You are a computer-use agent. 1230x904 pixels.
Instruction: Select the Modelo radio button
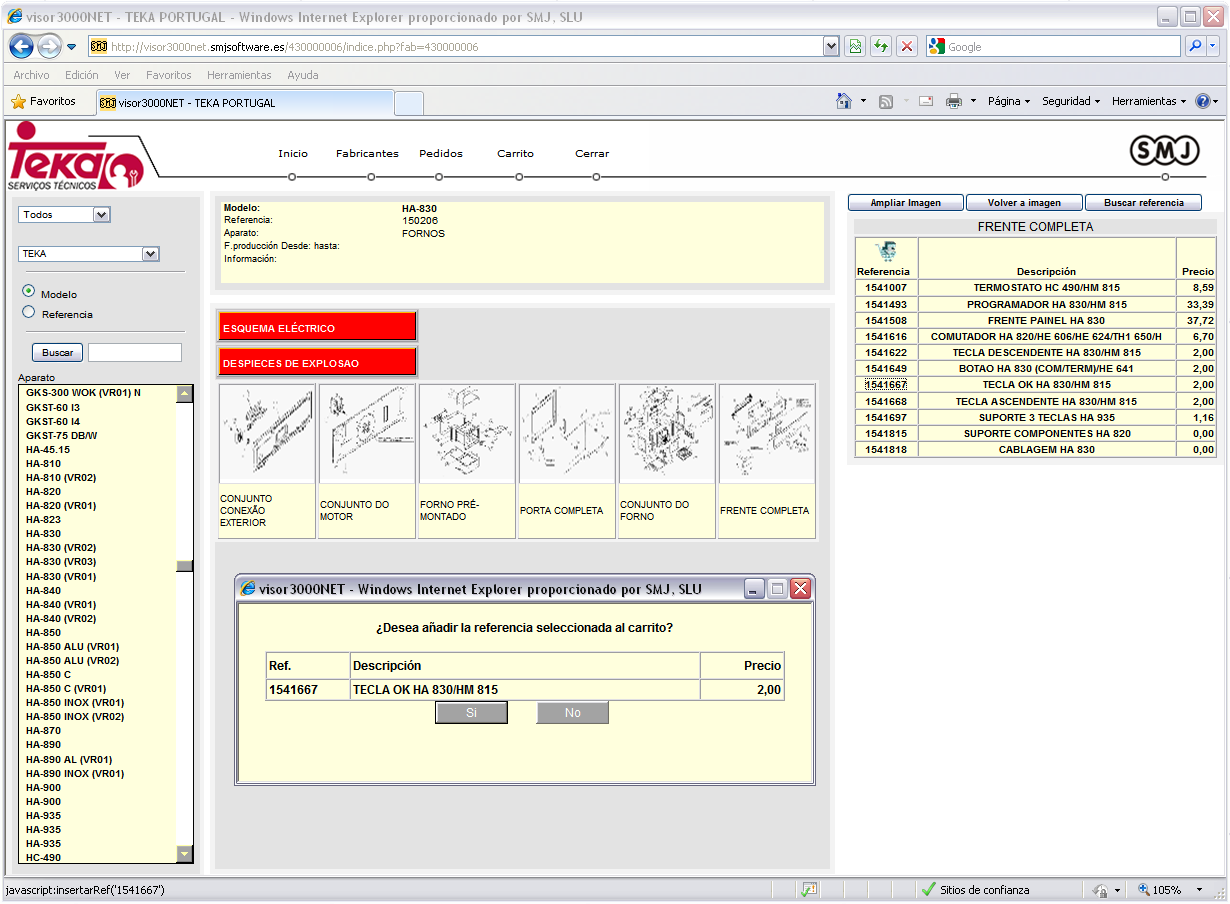[x=29, y=292]
